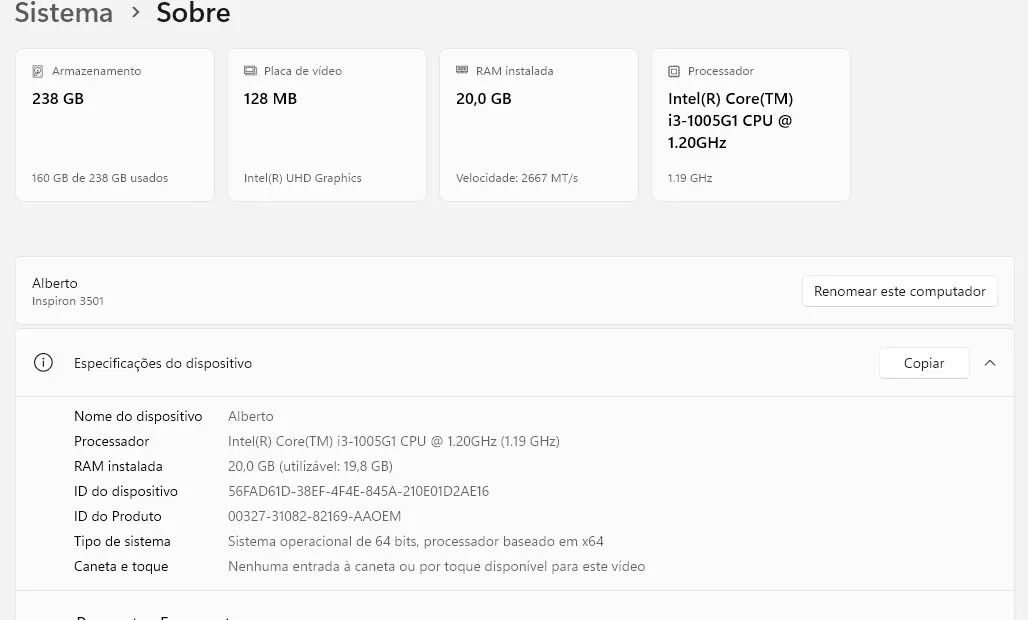This screenshot has height=620, width=1028.
Task: Click the Intel Core i3-1005G1 processor card title
Action: click(x=731, y=120)
